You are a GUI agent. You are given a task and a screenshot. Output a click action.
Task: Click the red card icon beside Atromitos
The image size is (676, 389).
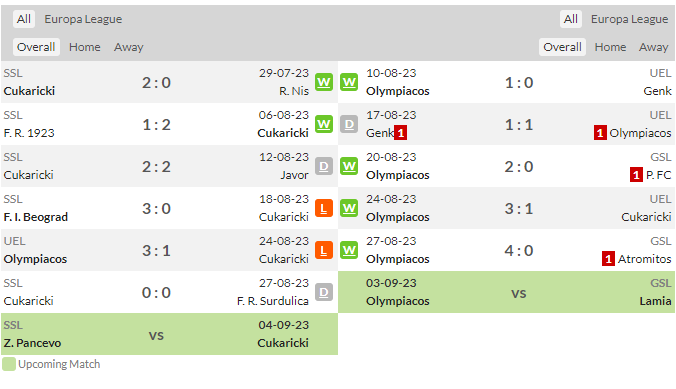coord(608,259)
